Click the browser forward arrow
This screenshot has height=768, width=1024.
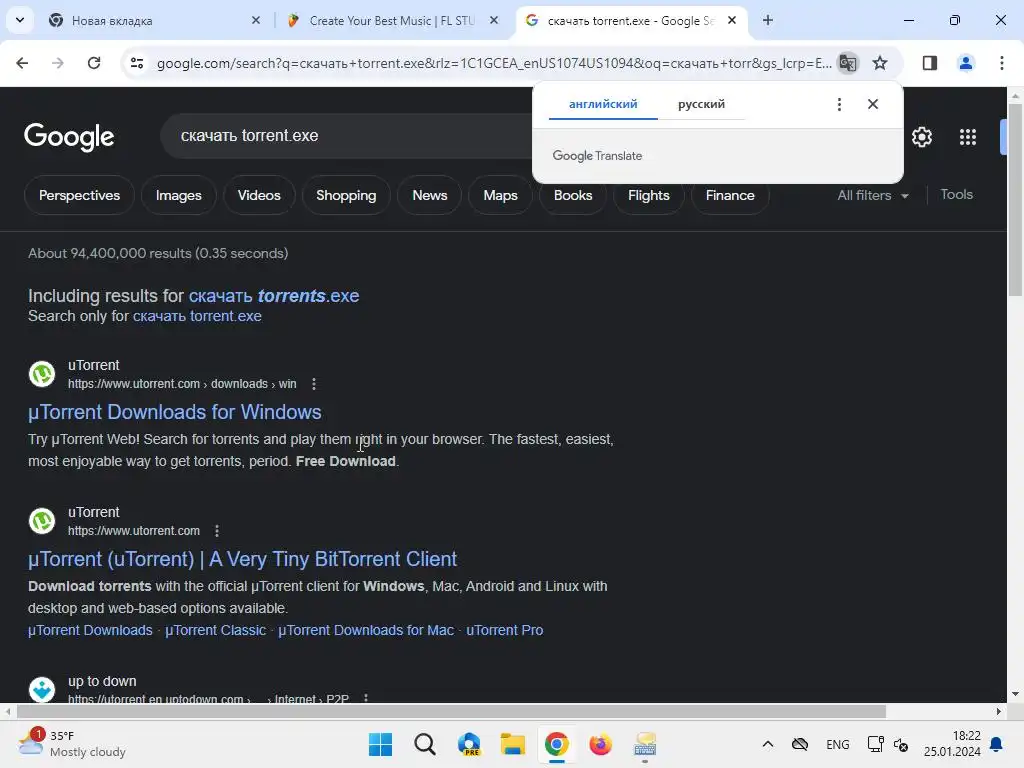pos(58,63)
